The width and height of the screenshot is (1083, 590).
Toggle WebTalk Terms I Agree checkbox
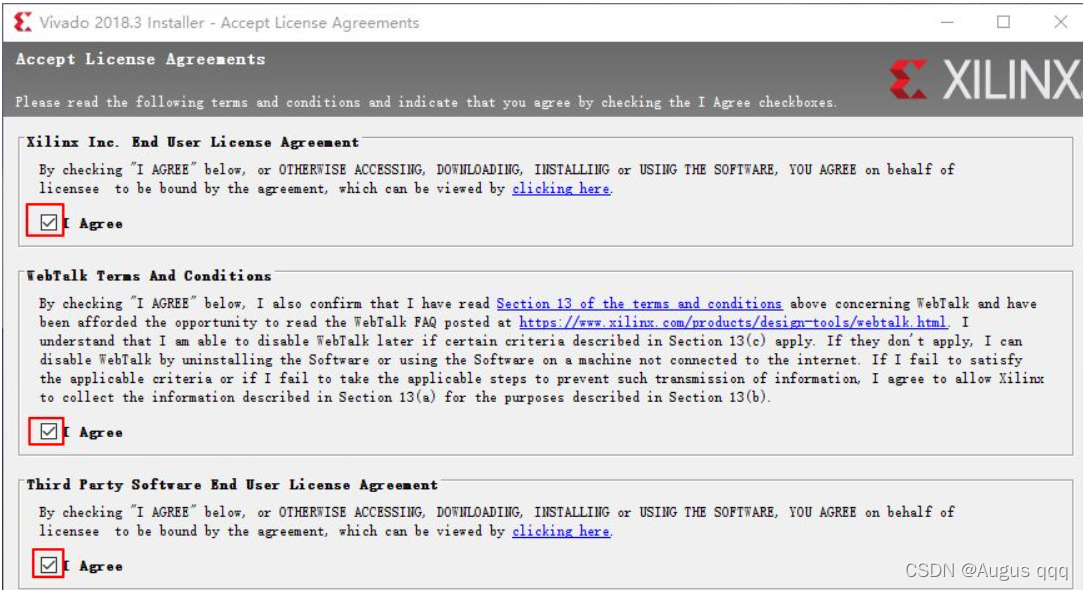pyautogui.click(x=48, y=431)
